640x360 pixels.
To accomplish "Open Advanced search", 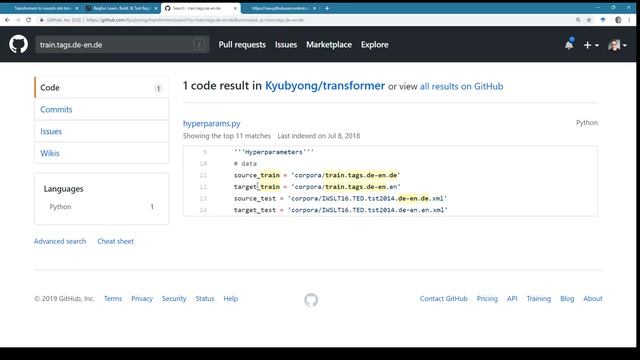I will pos(60,241).
